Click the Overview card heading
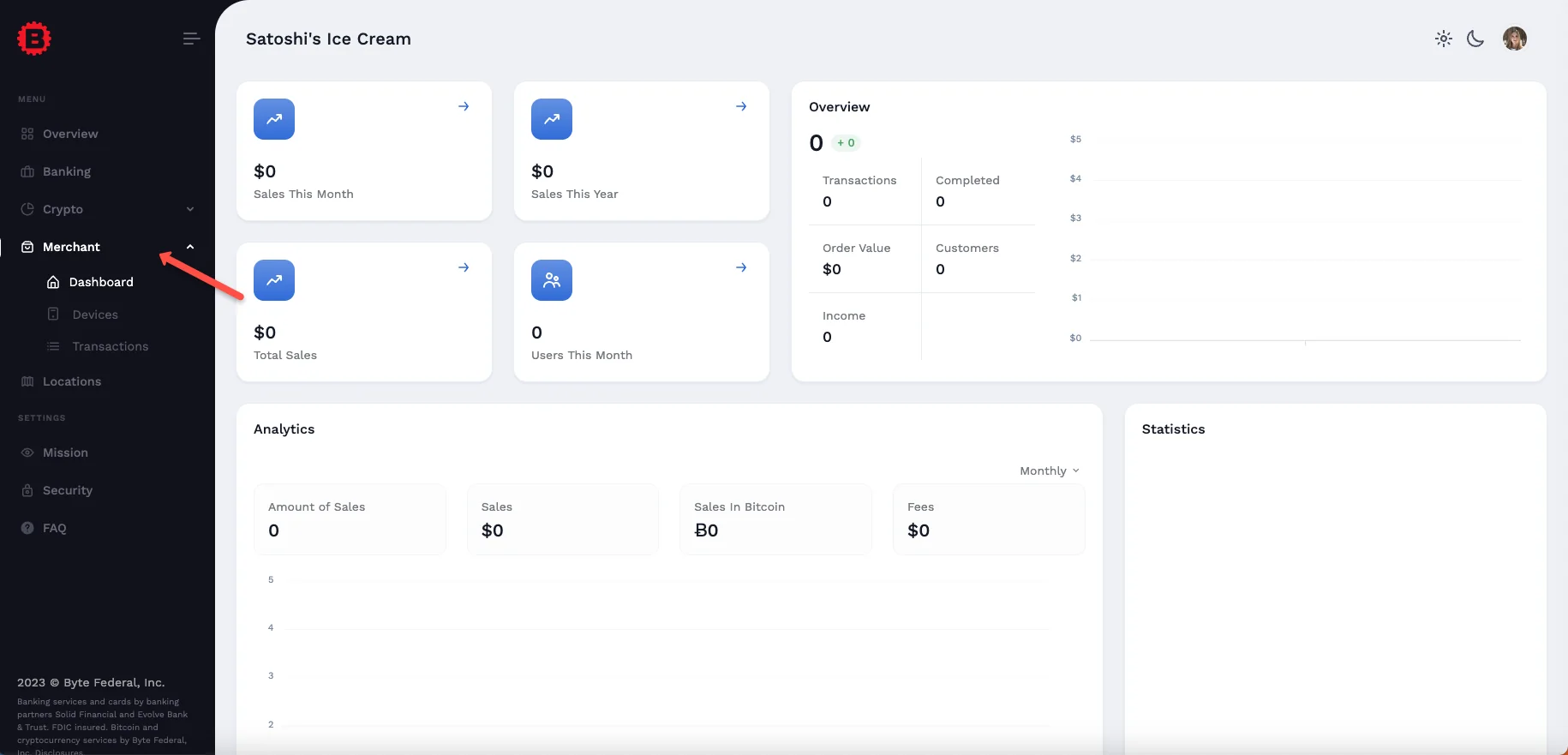Screen dimensions: 1568x755 (839, 107)
